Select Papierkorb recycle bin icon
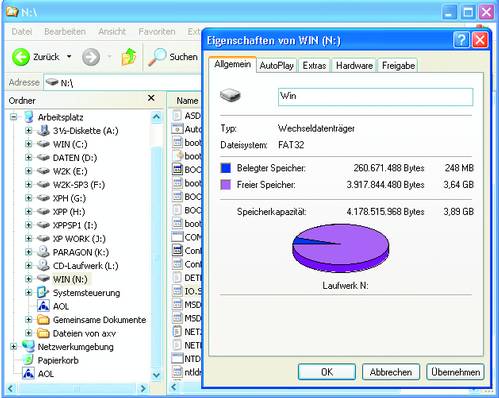 (x=28, y=360)
